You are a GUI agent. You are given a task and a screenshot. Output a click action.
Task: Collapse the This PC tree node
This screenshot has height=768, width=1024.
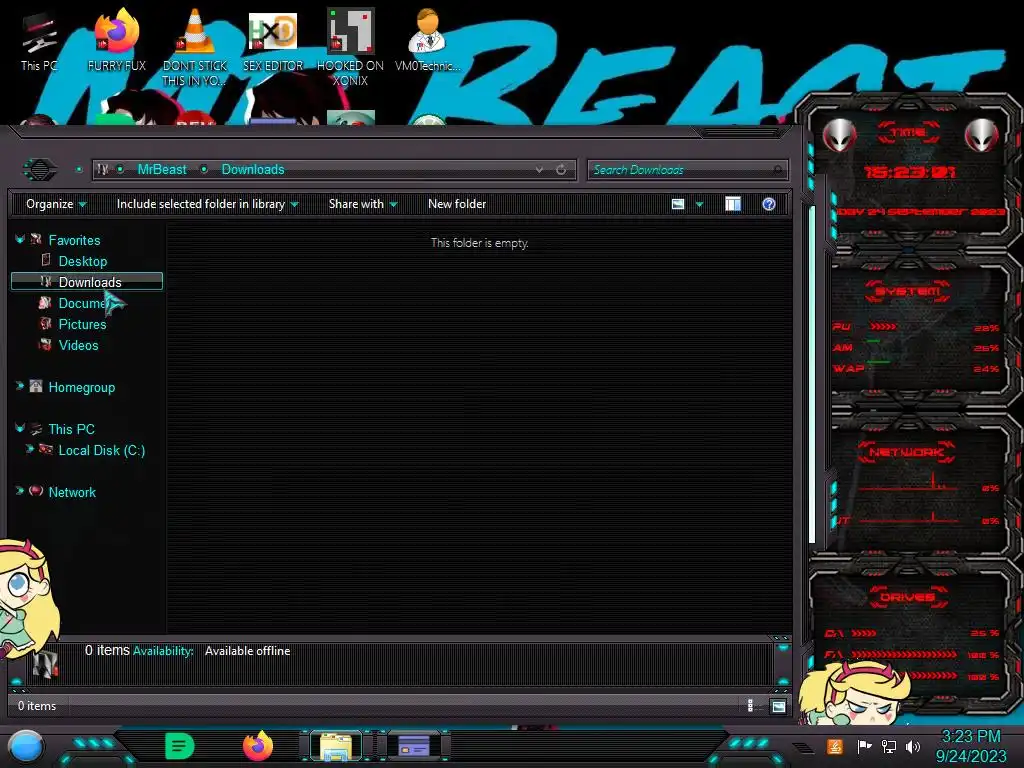[20, 428]
